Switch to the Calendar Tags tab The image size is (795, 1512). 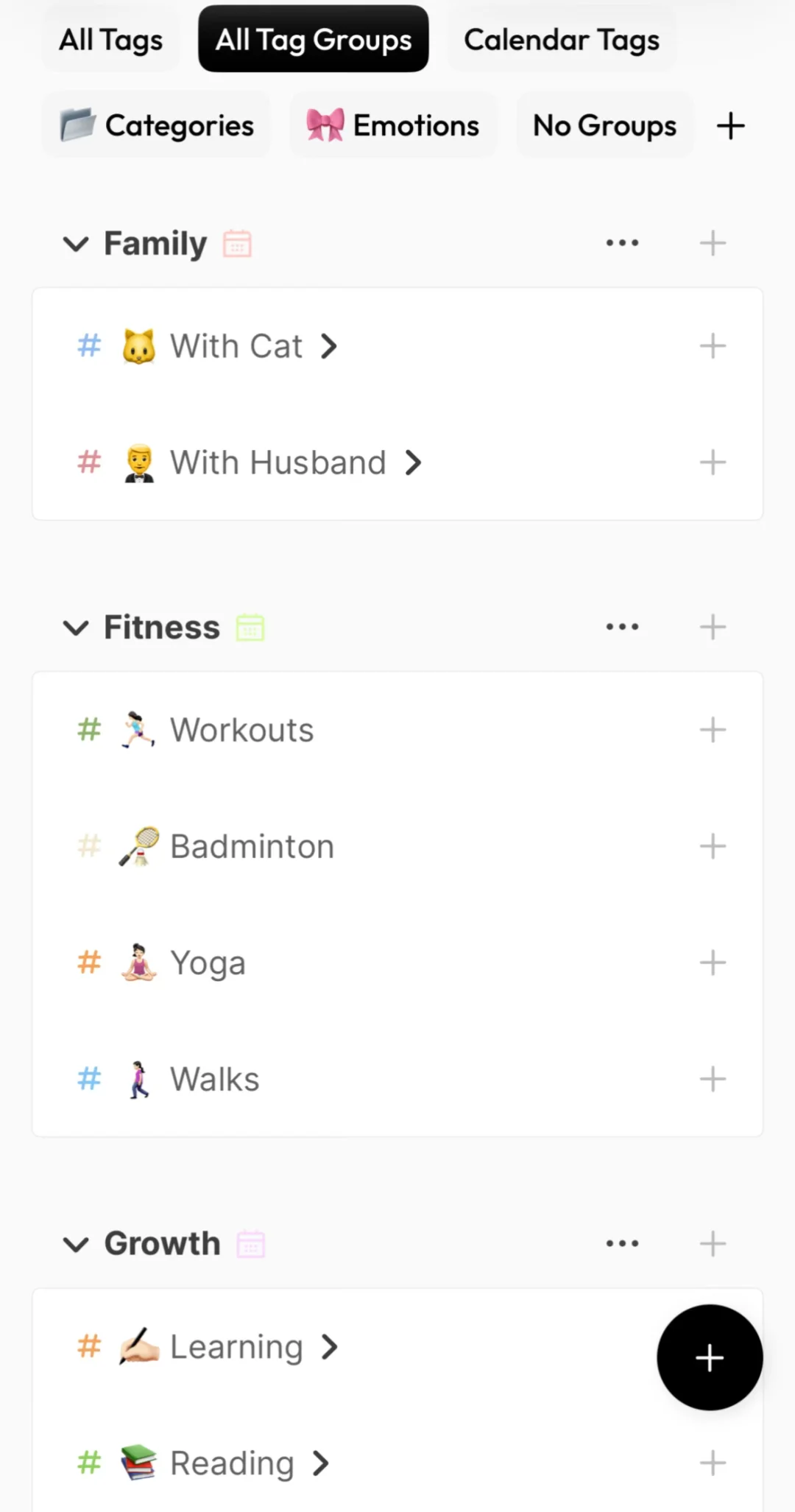click(x=562, y=40)
